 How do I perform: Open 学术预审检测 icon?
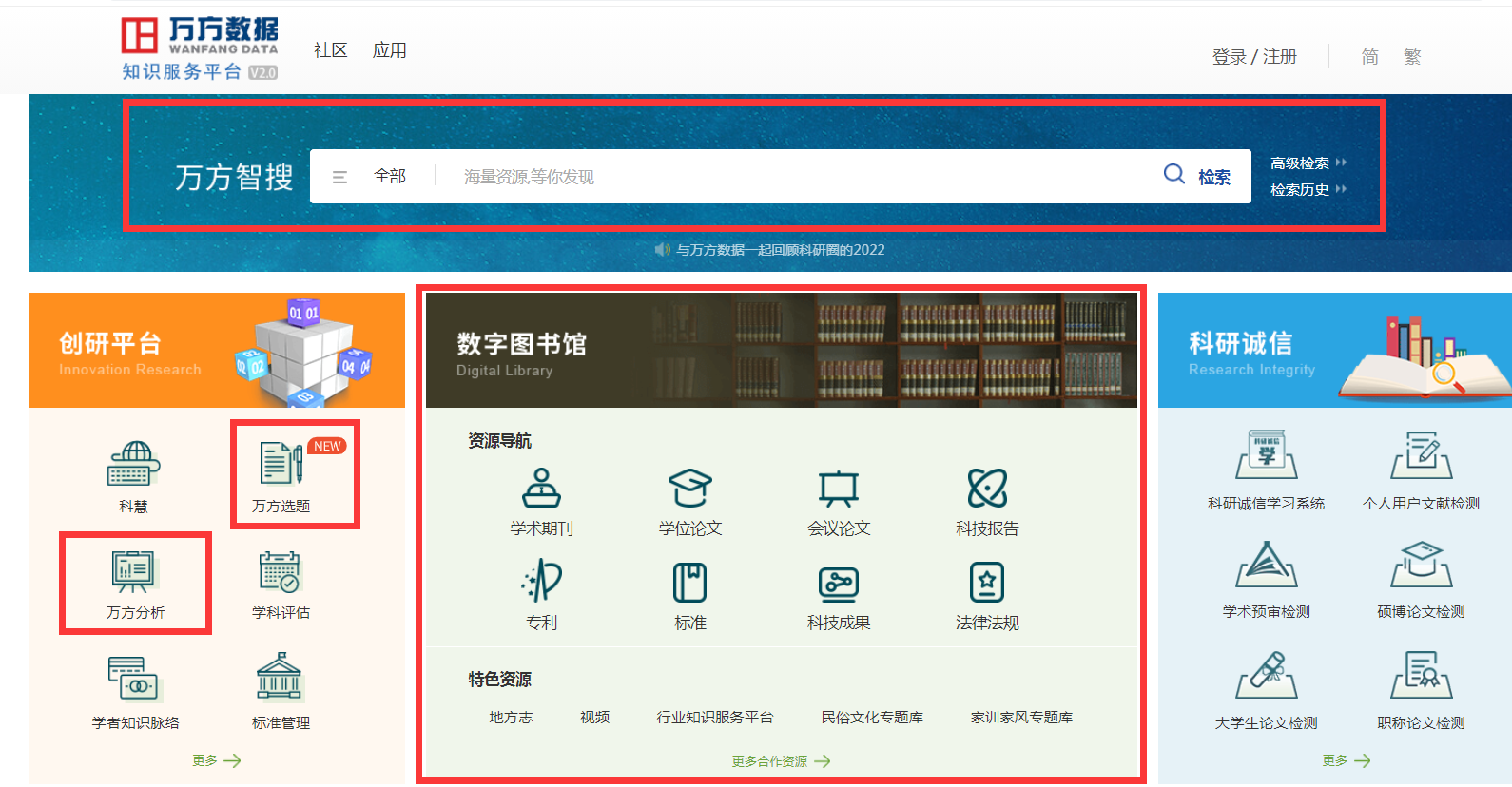(x=1267, y=565)
